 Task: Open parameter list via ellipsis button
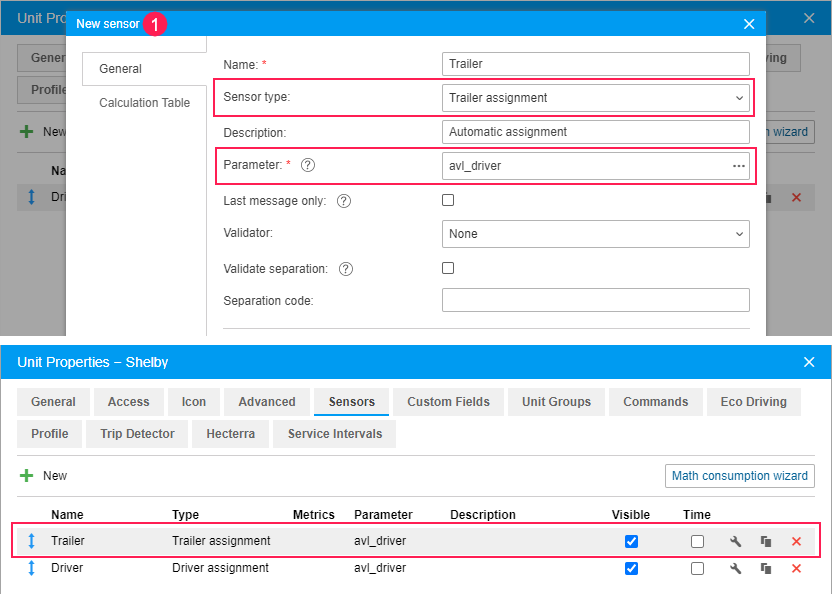pyautogui.click(x=738, y=166)
